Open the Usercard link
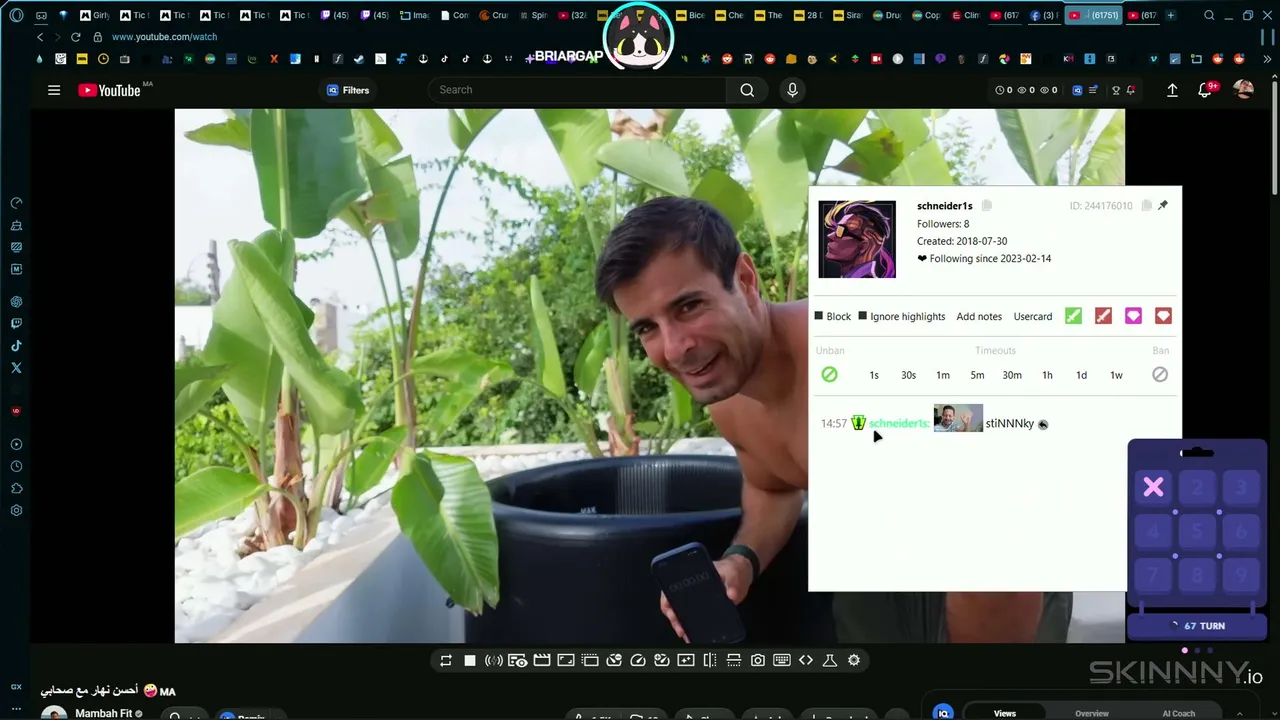This screenshot has height=720, width=1280. pos(1033,316)
